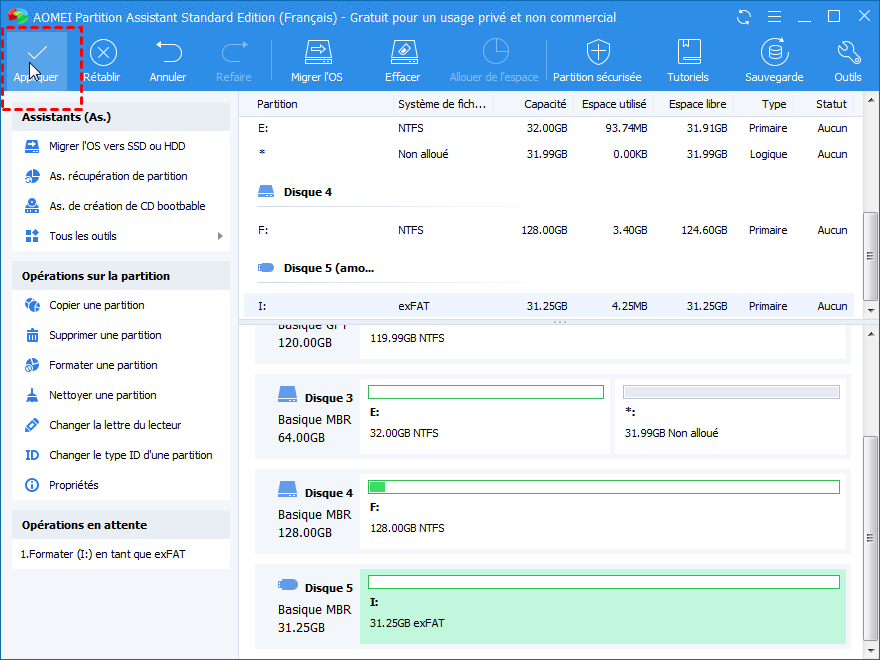Click Migrer l'OS vers SSD ou HDD
Viewport: 880px width, 660px height.
(x=117, y=146)
